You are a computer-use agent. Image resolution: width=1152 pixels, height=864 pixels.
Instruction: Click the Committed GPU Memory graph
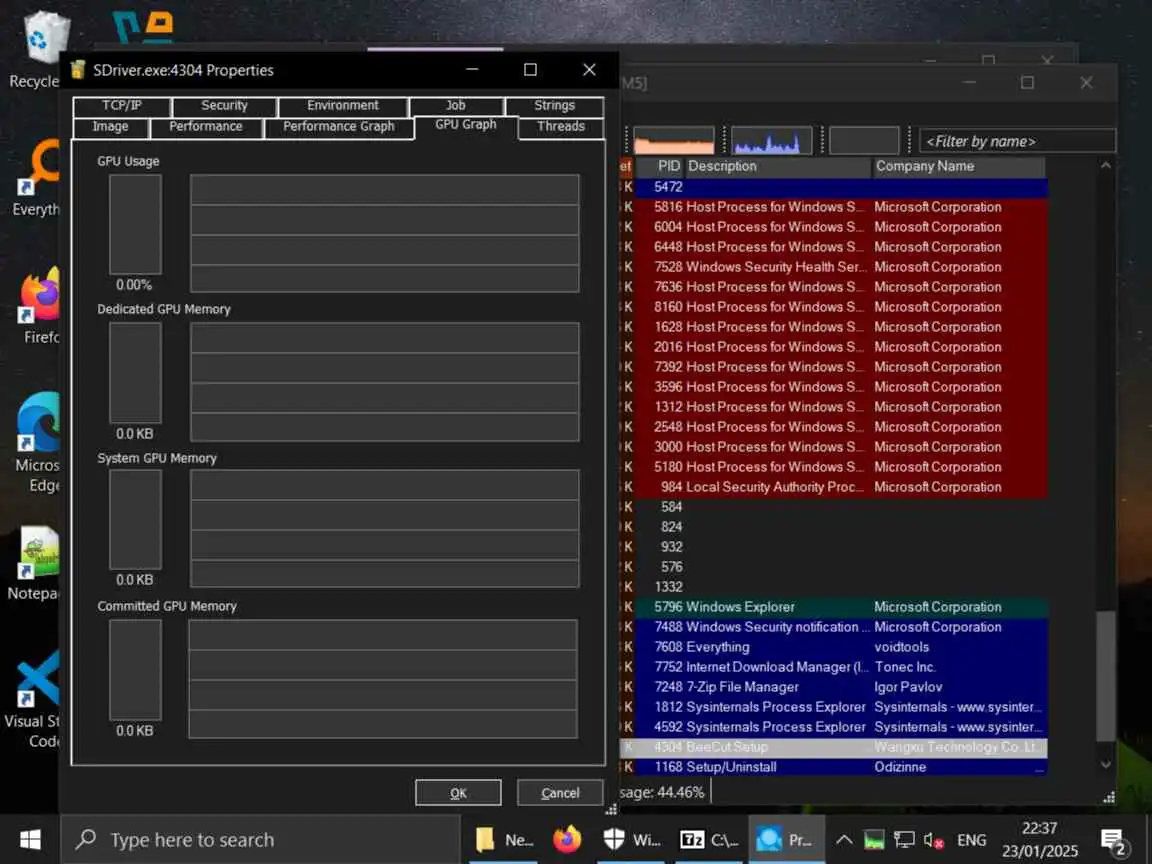[383, 678]
